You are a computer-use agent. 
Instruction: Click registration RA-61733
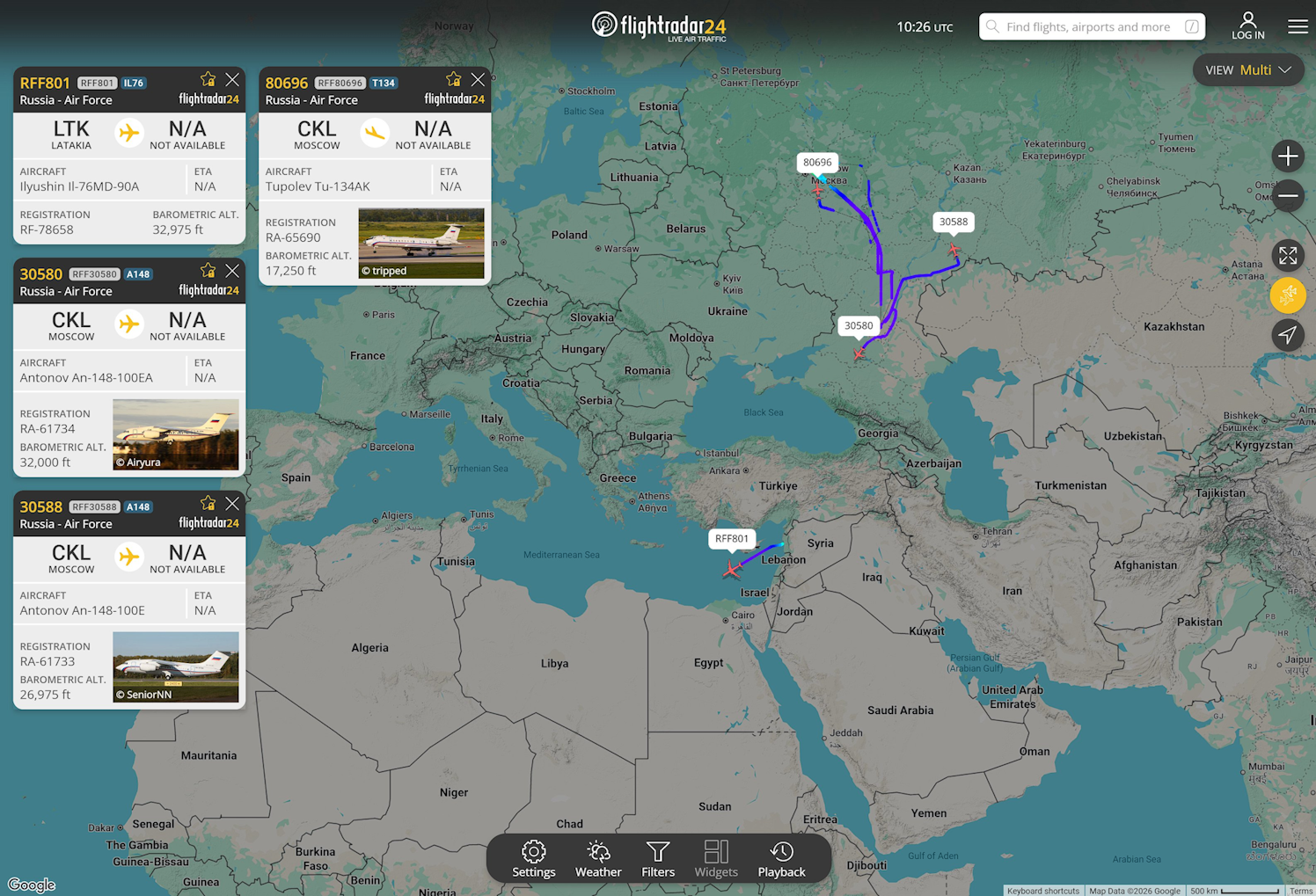click(x=48, y=662)
